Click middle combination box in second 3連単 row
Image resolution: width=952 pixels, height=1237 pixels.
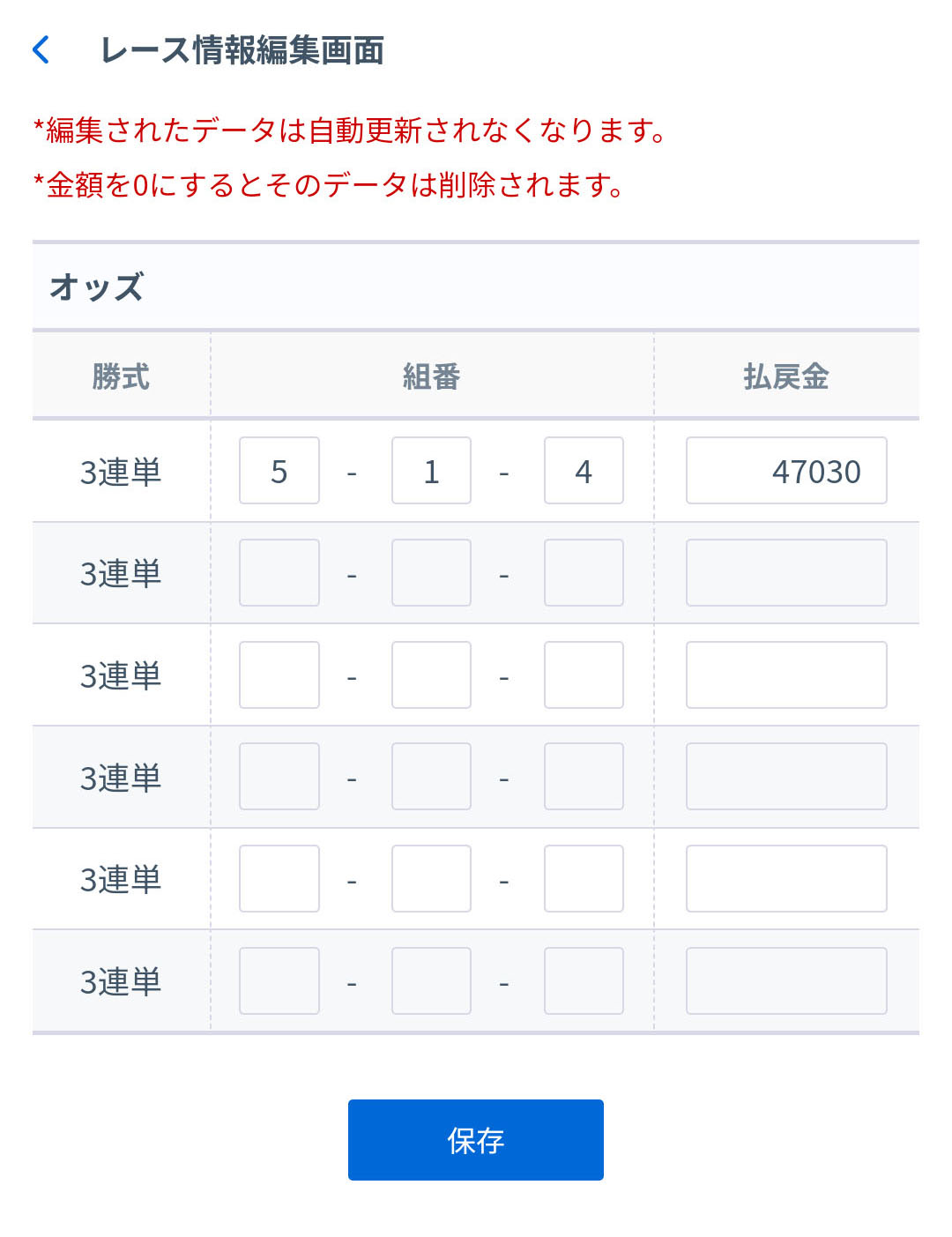(431, 573)
